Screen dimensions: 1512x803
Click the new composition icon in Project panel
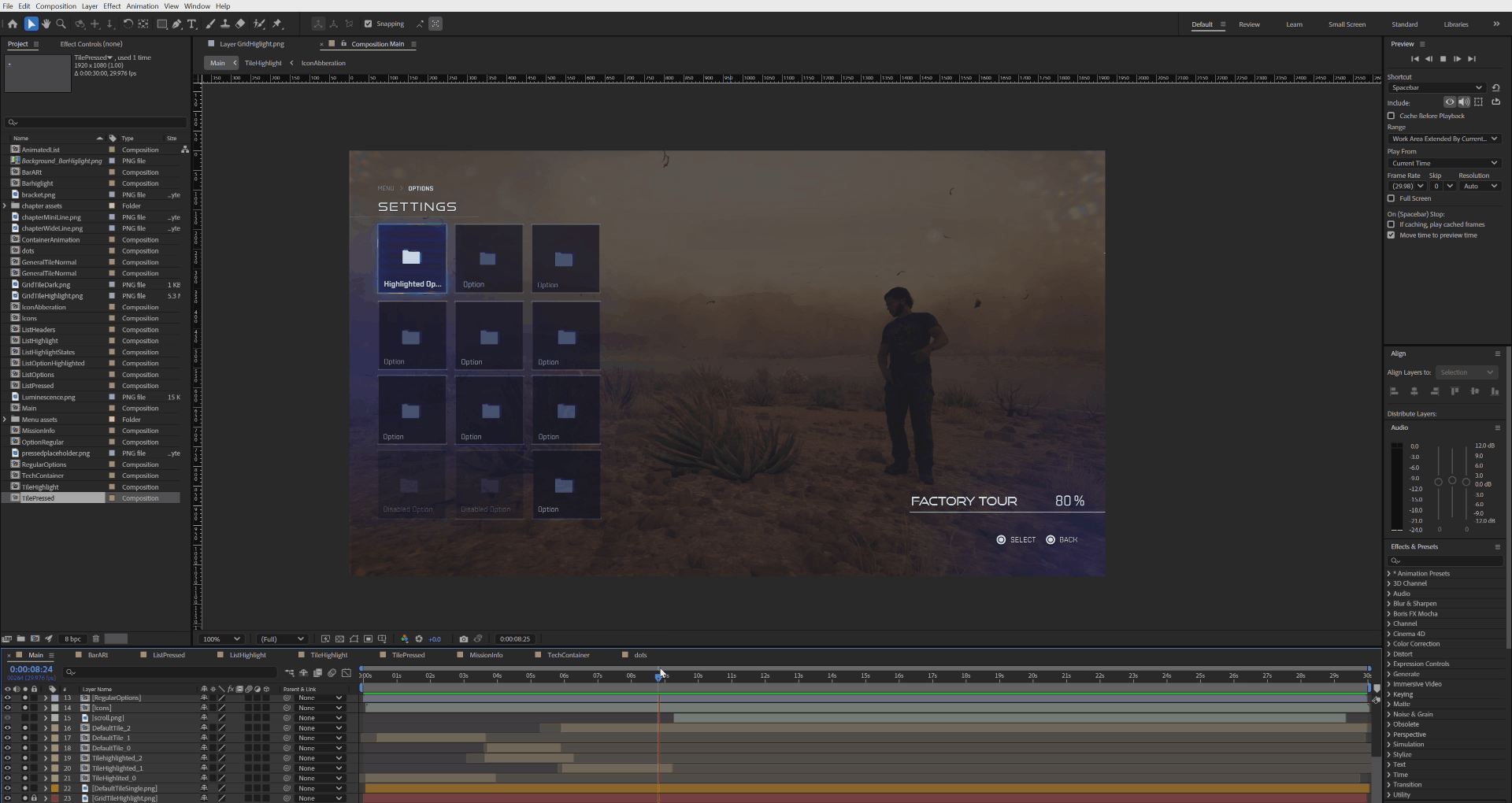35,639
